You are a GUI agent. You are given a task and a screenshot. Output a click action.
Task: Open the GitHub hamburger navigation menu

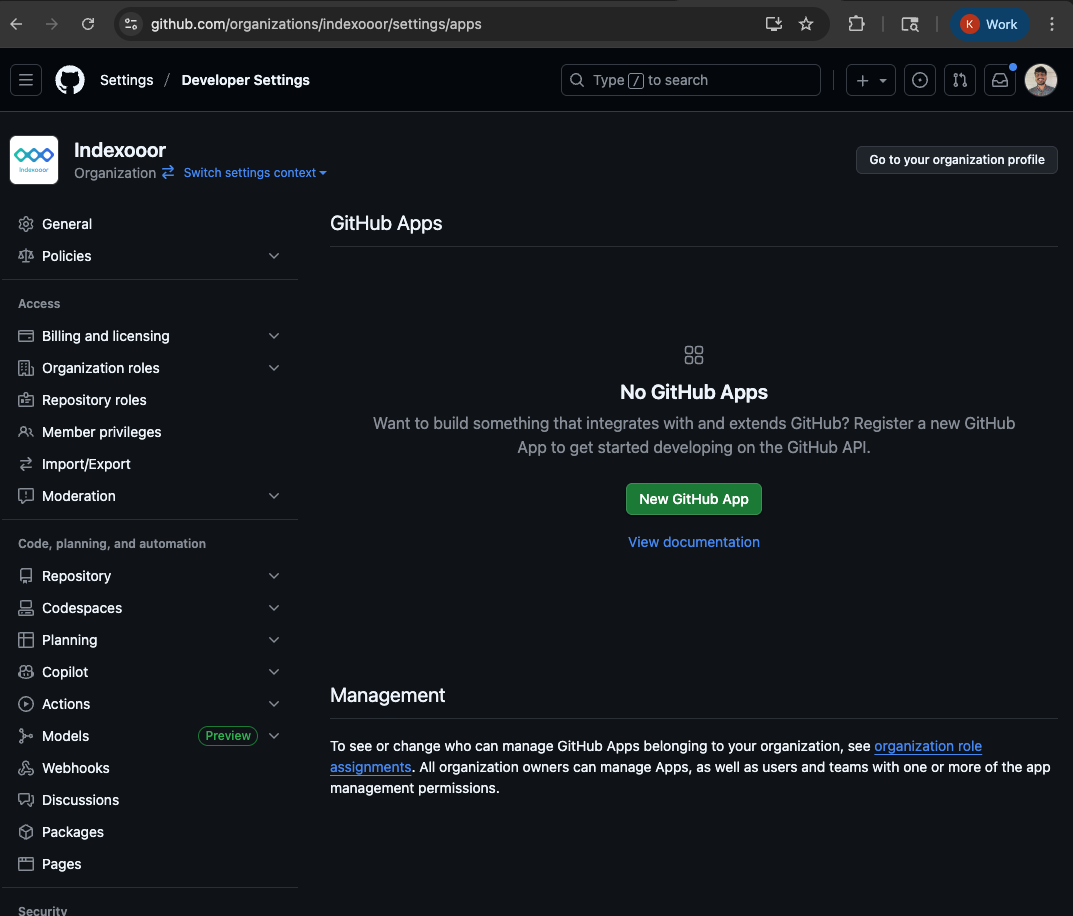point(26,80)
